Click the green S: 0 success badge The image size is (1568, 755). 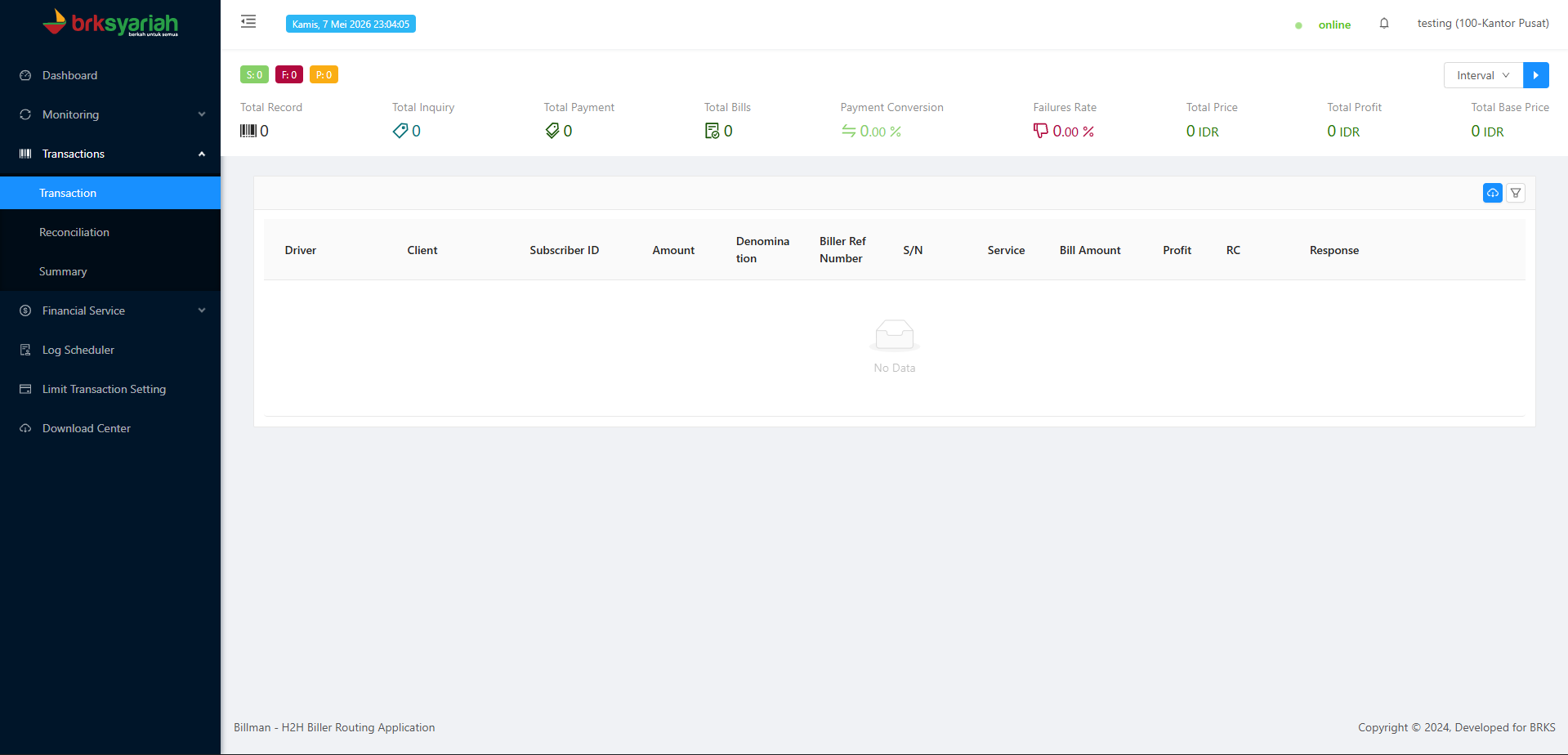click(254, 74)
